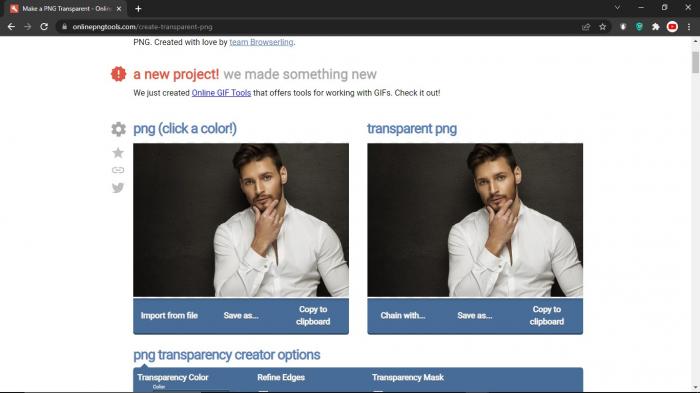Open the team Browserling link
Screen dimensions: 700x393
point(261,42)
